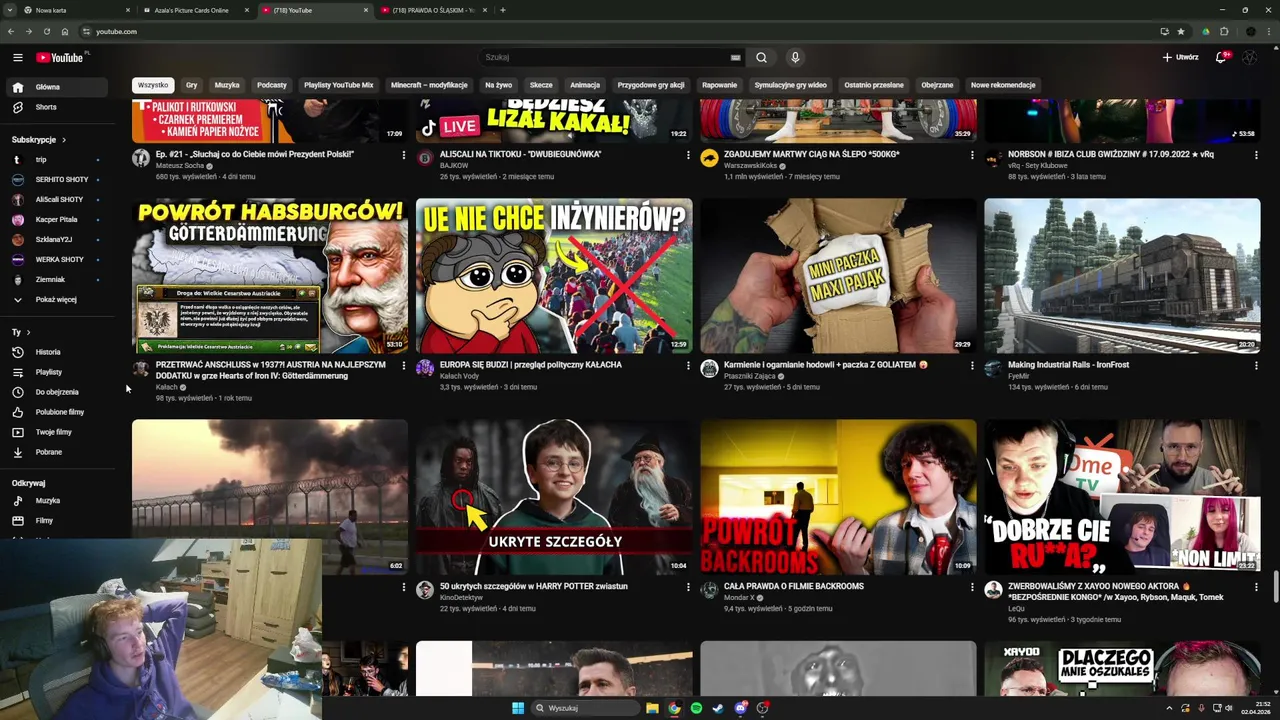Open Ukryte szczegóły Harry Potter thumbnail

[x=554, y=497]
